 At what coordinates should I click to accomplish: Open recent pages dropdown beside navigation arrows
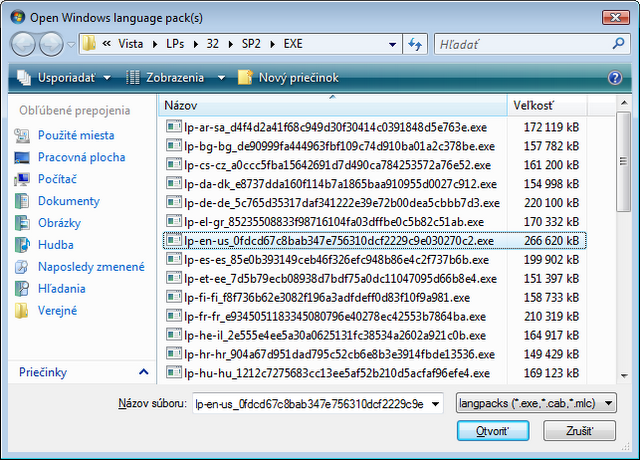[x=71, y=44]
